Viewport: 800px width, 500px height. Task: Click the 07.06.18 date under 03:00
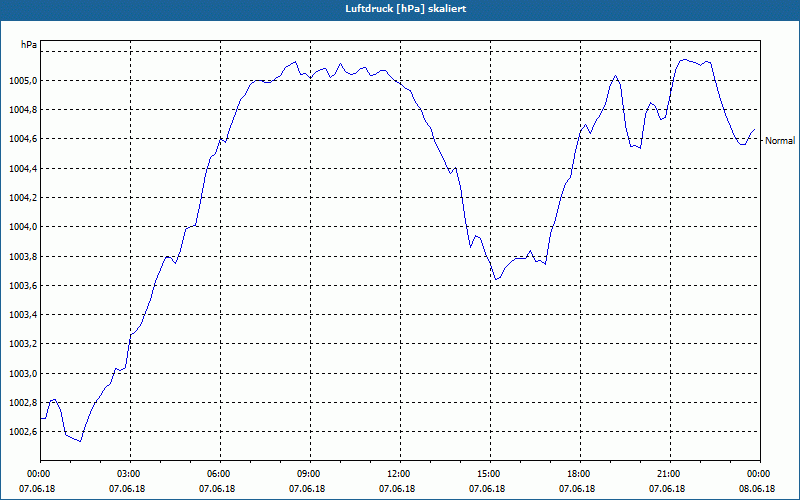point(127,489)
